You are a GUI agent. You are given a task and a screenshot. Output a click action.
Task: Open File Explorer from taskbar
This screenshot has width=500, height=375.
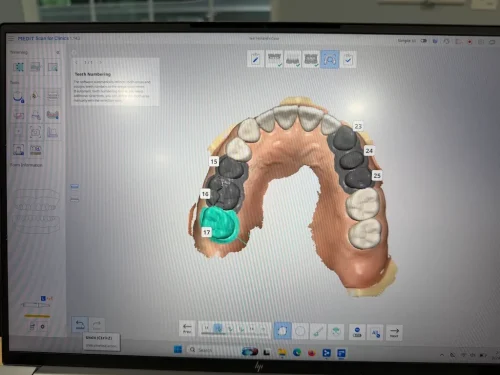coord(282,352)
